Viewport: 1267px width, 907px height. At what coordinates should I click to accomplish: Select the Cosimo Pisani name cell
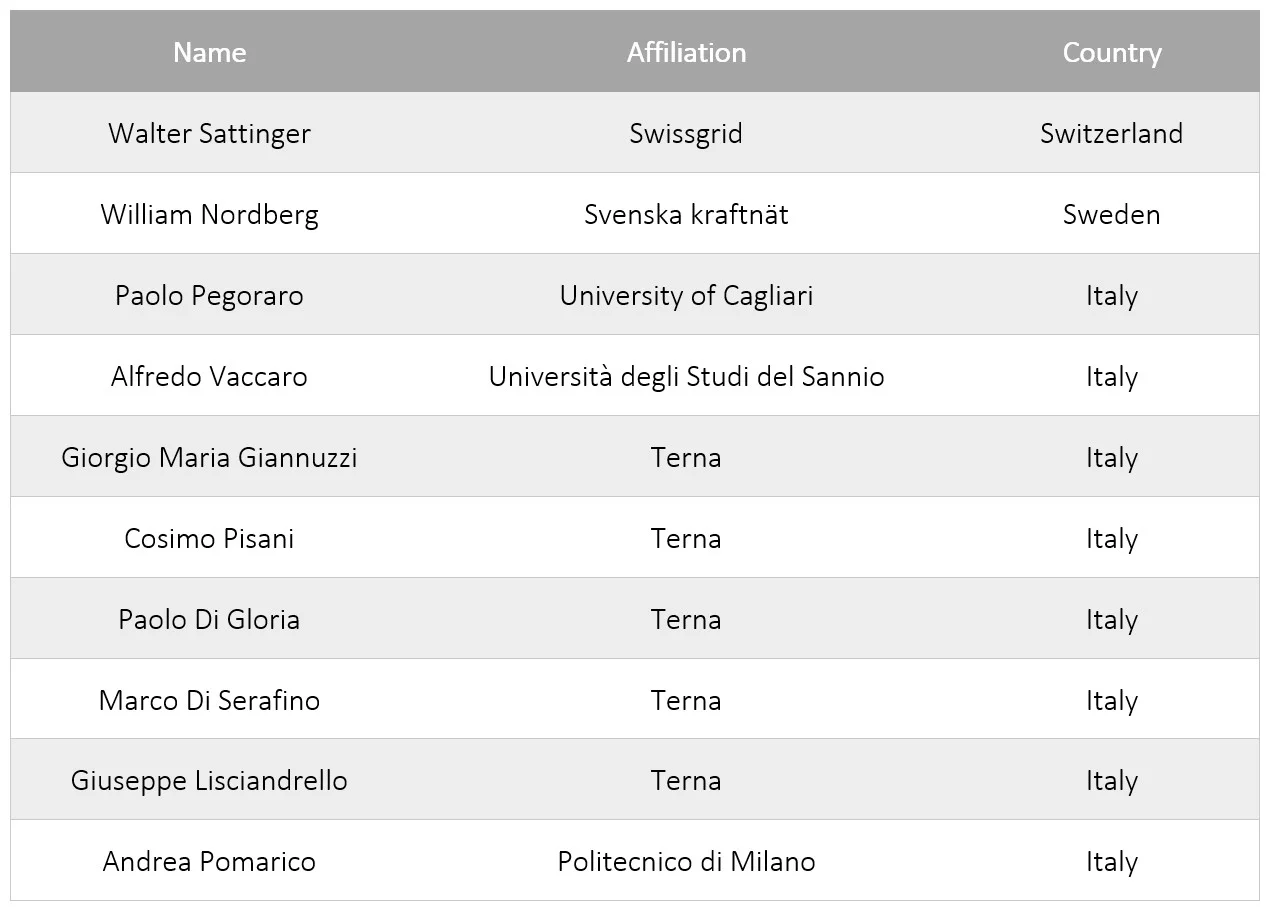[x=209, y=538]
